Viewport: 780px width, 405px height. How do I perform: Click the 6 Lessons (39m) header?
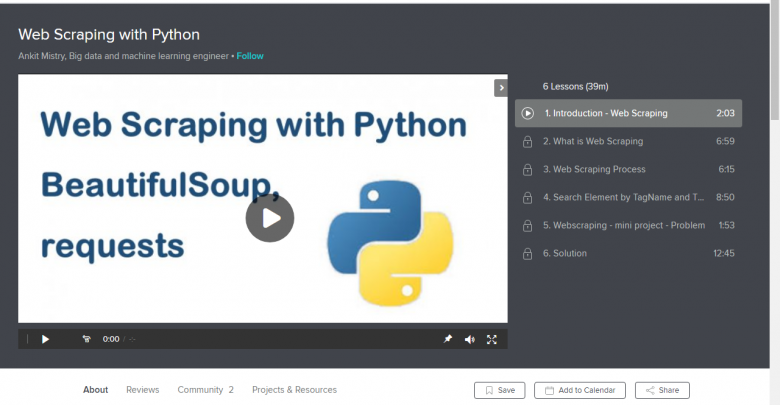coord(576,87)
